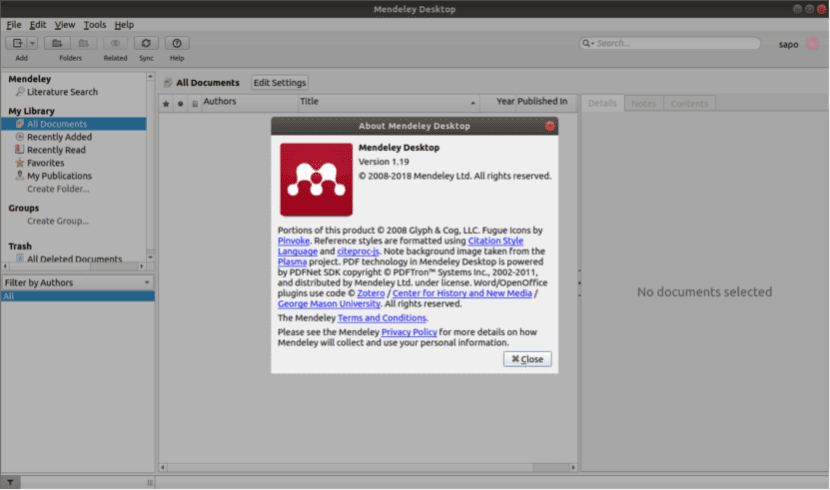
Task: Open the Zotero link
Action: click(x=371, y=293)
